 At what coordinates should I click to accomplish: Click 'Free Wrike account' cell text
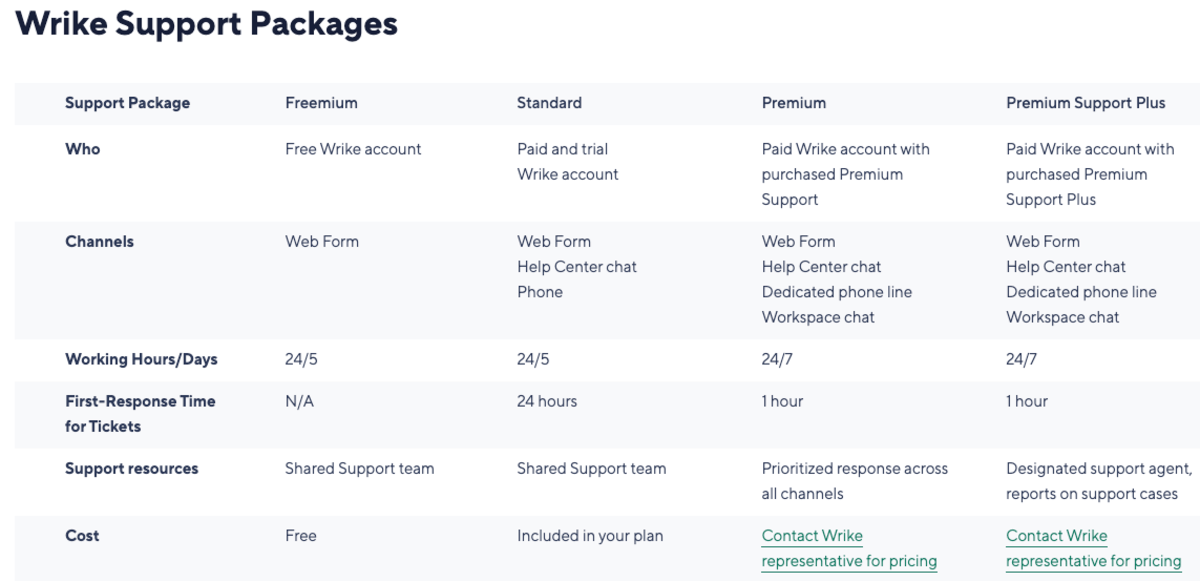353,149
